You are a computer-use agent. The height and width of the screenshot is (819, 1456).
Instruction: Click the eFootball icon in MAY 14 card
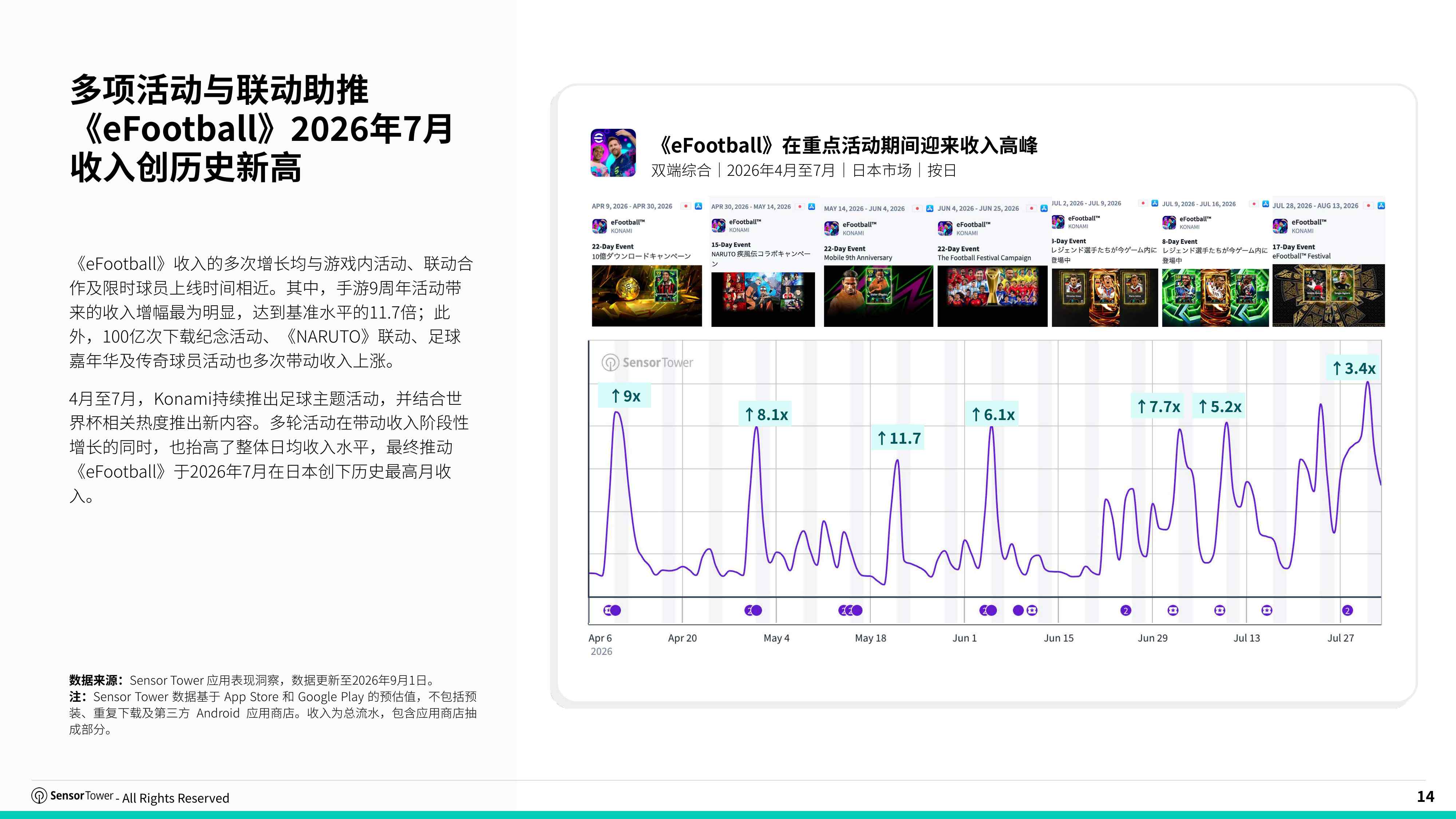click(831, 228)
